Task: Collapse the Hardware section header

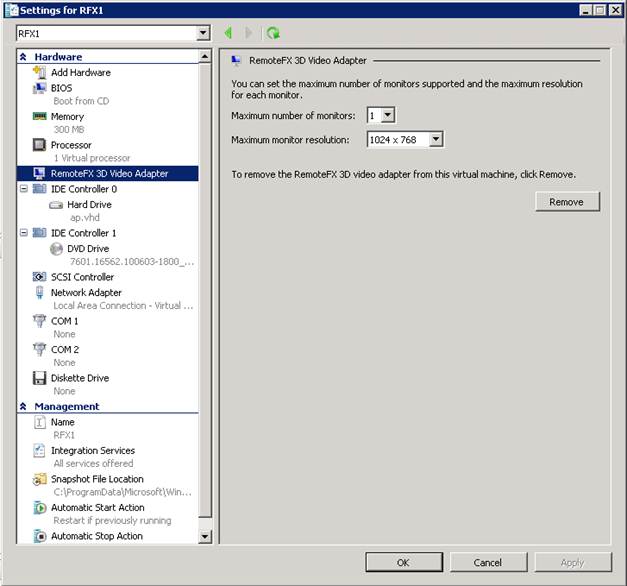Action: click(x=24, y=57)
